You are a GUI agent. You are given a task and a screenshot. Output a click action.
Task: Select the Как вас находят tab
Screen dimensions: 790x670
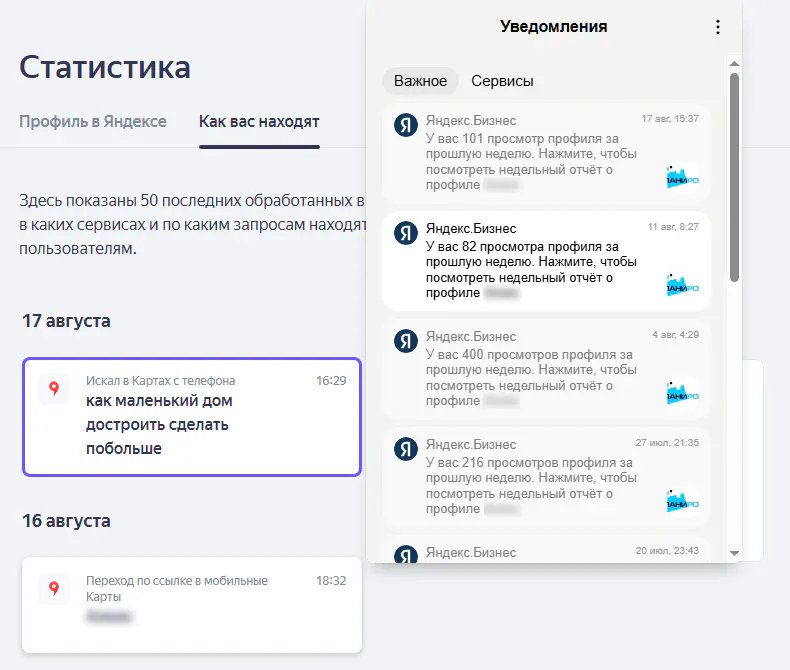coord(259,121)
